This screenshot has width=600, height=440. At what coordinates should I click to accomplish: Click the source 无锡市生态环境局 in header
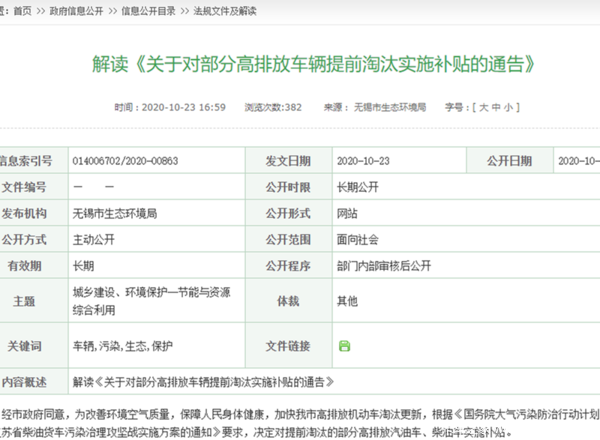[391, 107]
